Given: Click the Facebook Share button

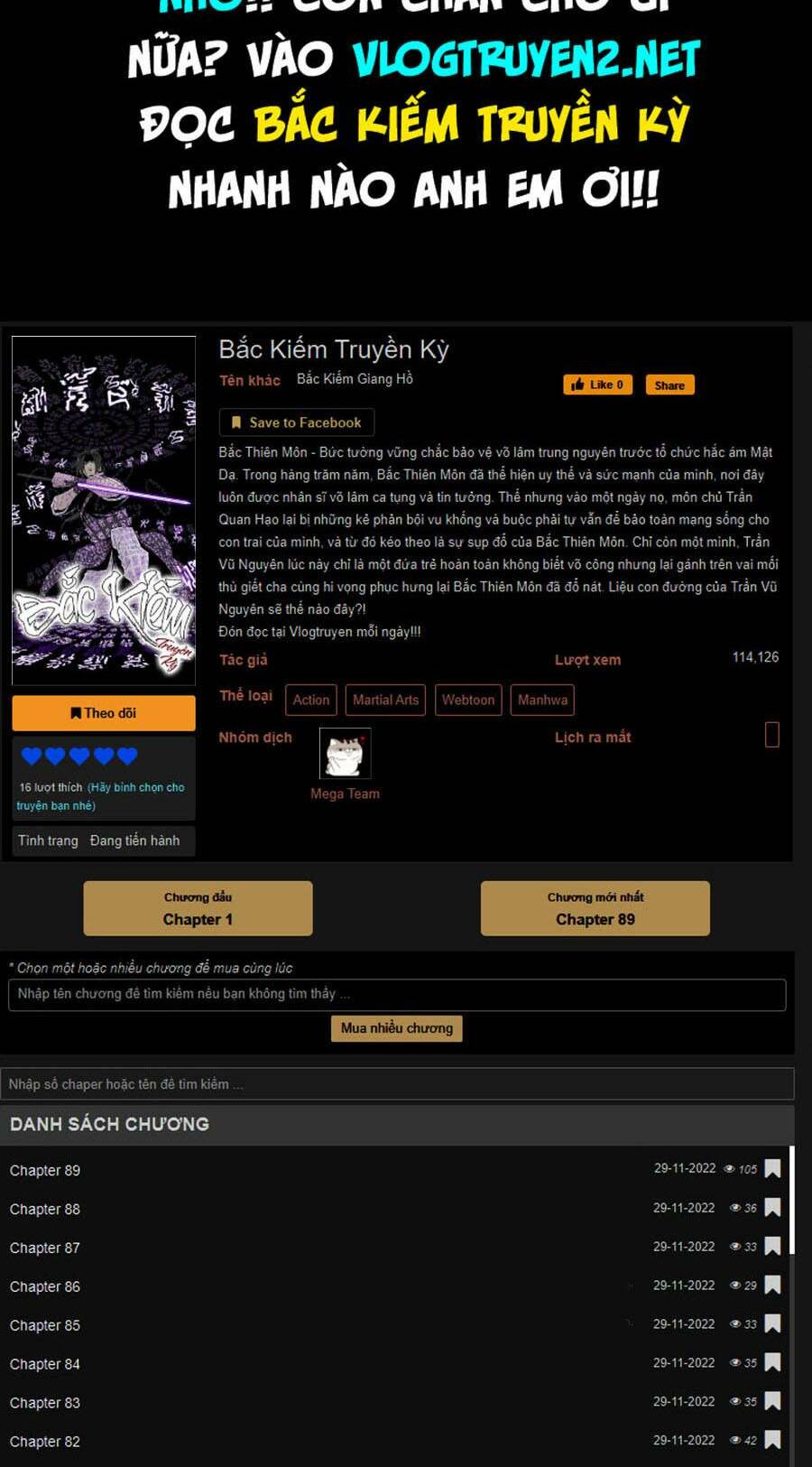Looking at the screenshot, I should point(669,385).
